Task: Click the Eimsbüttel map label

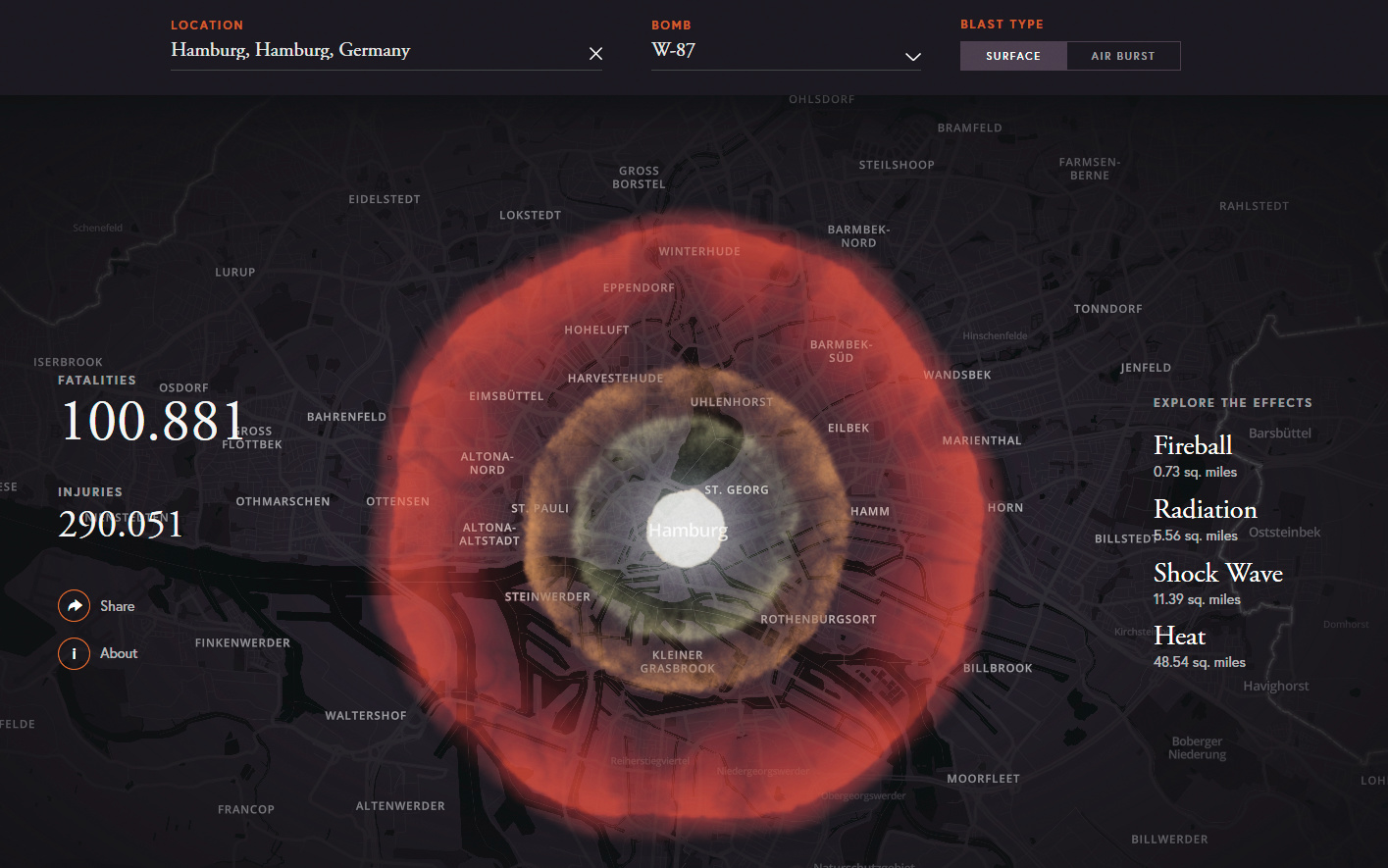Action: point(506,396)
